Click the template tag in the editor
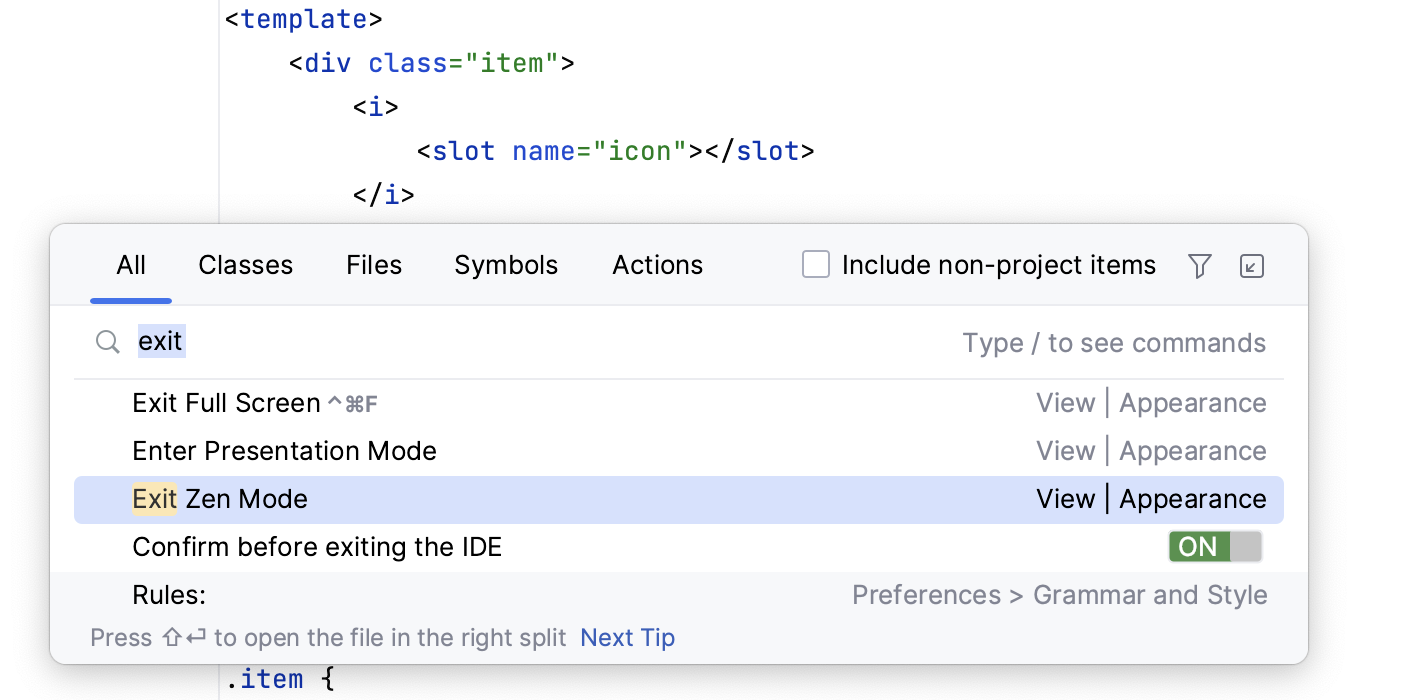Image resolution: width=1412 pixels, height=700 pixels. tap(303, 18)
